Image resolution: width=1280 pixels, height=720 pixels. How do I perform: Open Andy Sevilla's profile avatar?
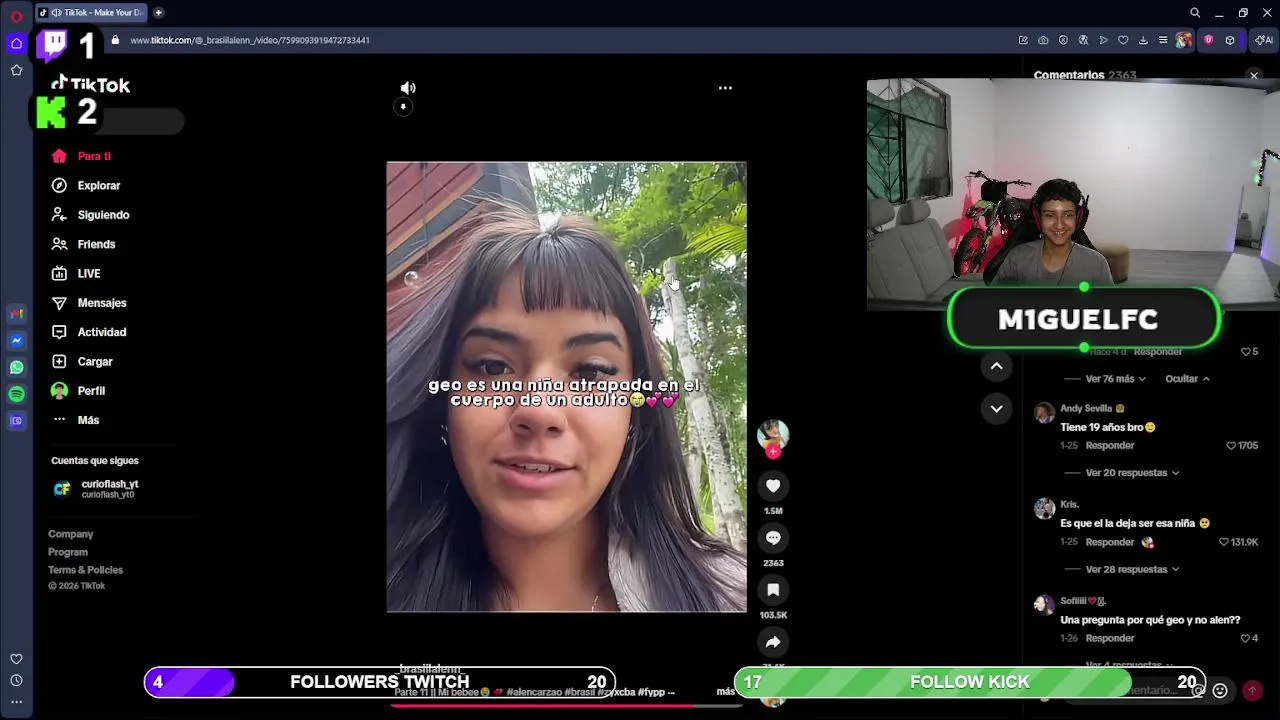pos(1044,413)
